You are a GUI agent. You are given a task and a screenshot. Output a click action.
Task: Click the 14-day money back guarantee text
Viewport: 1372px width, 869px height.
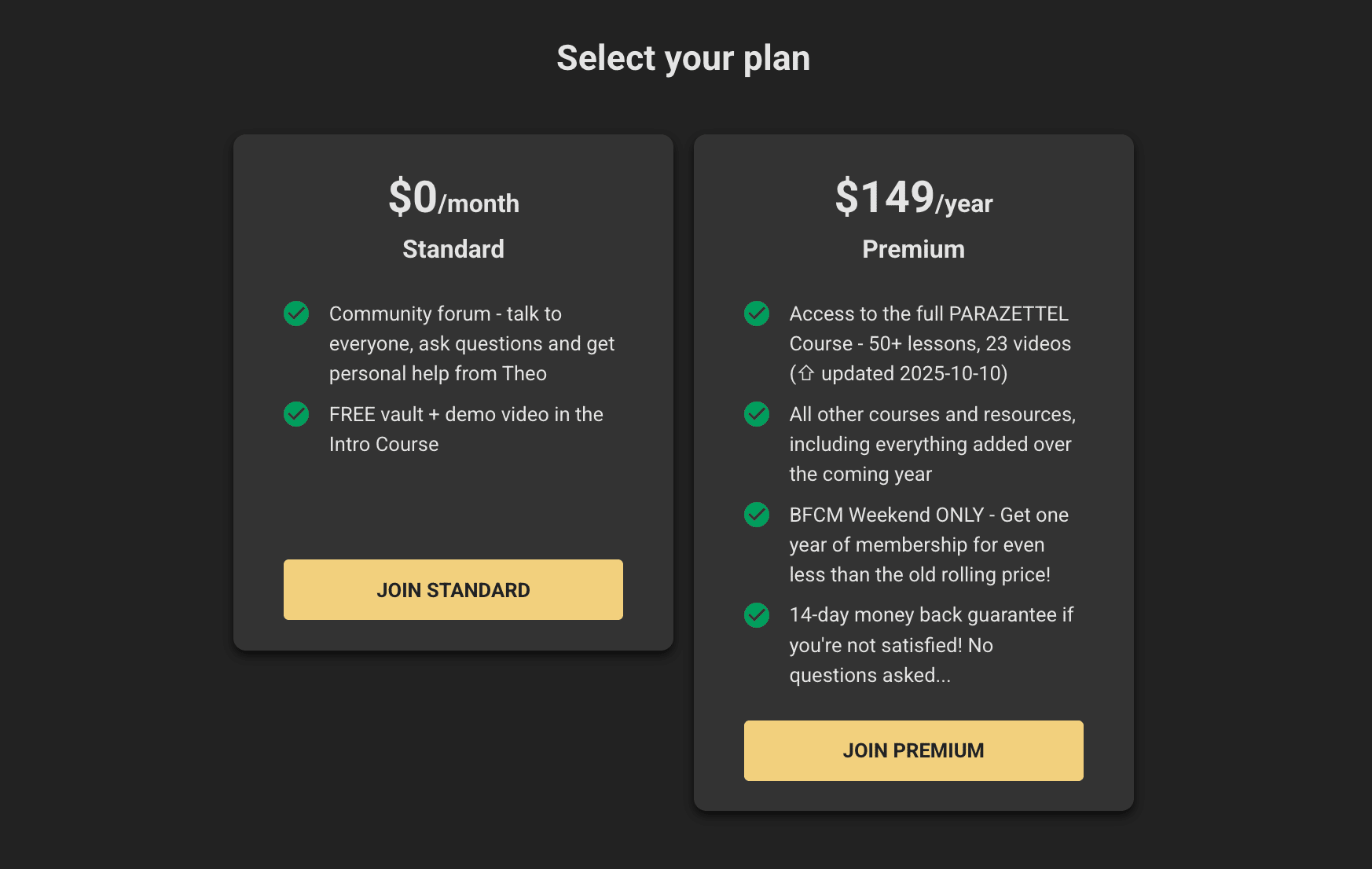pyautogui.click(x=931, y=645)
